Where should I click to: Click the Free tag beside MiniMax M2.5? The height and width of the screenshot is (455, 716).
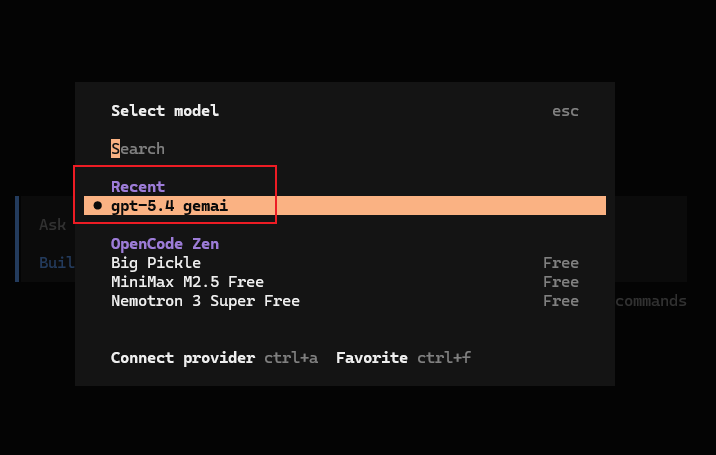point(560,282)
